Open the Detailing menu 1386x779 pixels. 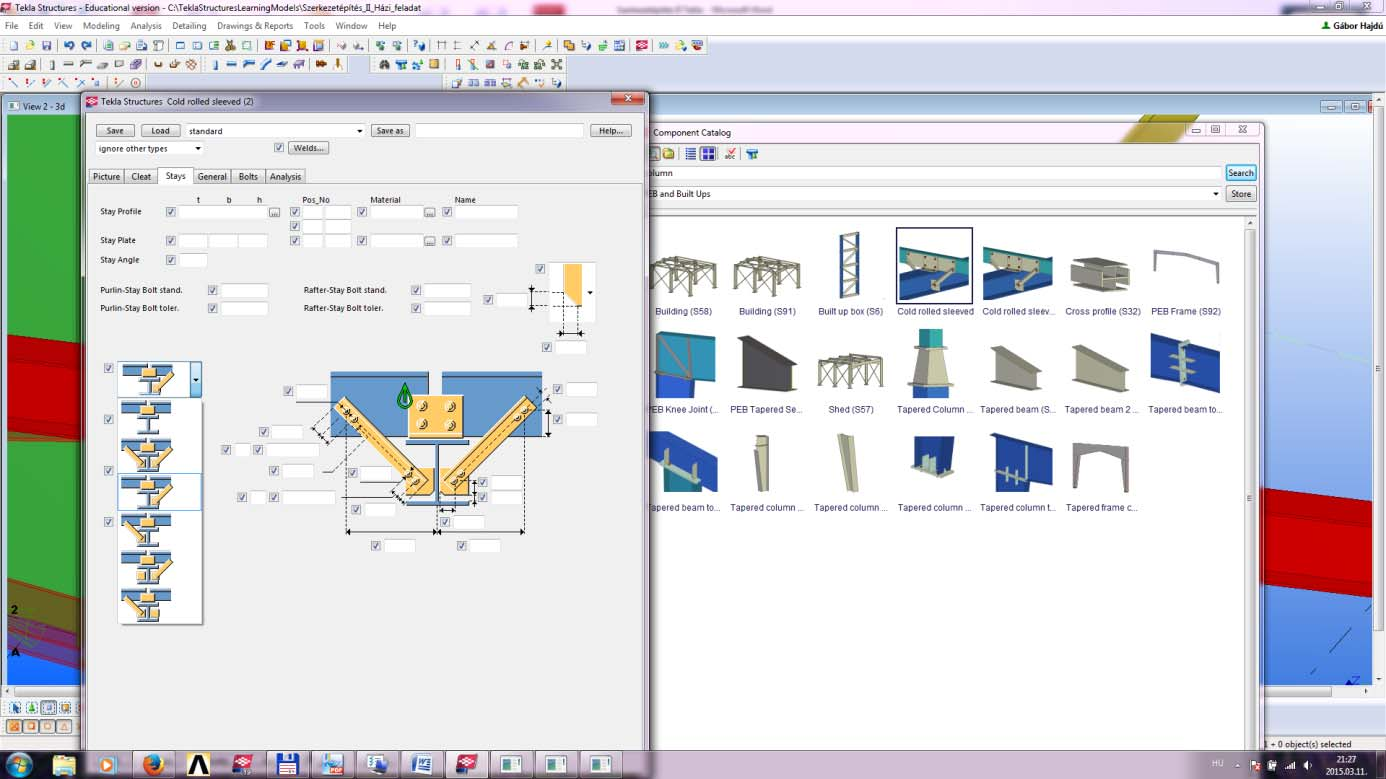tap(189, 26)
